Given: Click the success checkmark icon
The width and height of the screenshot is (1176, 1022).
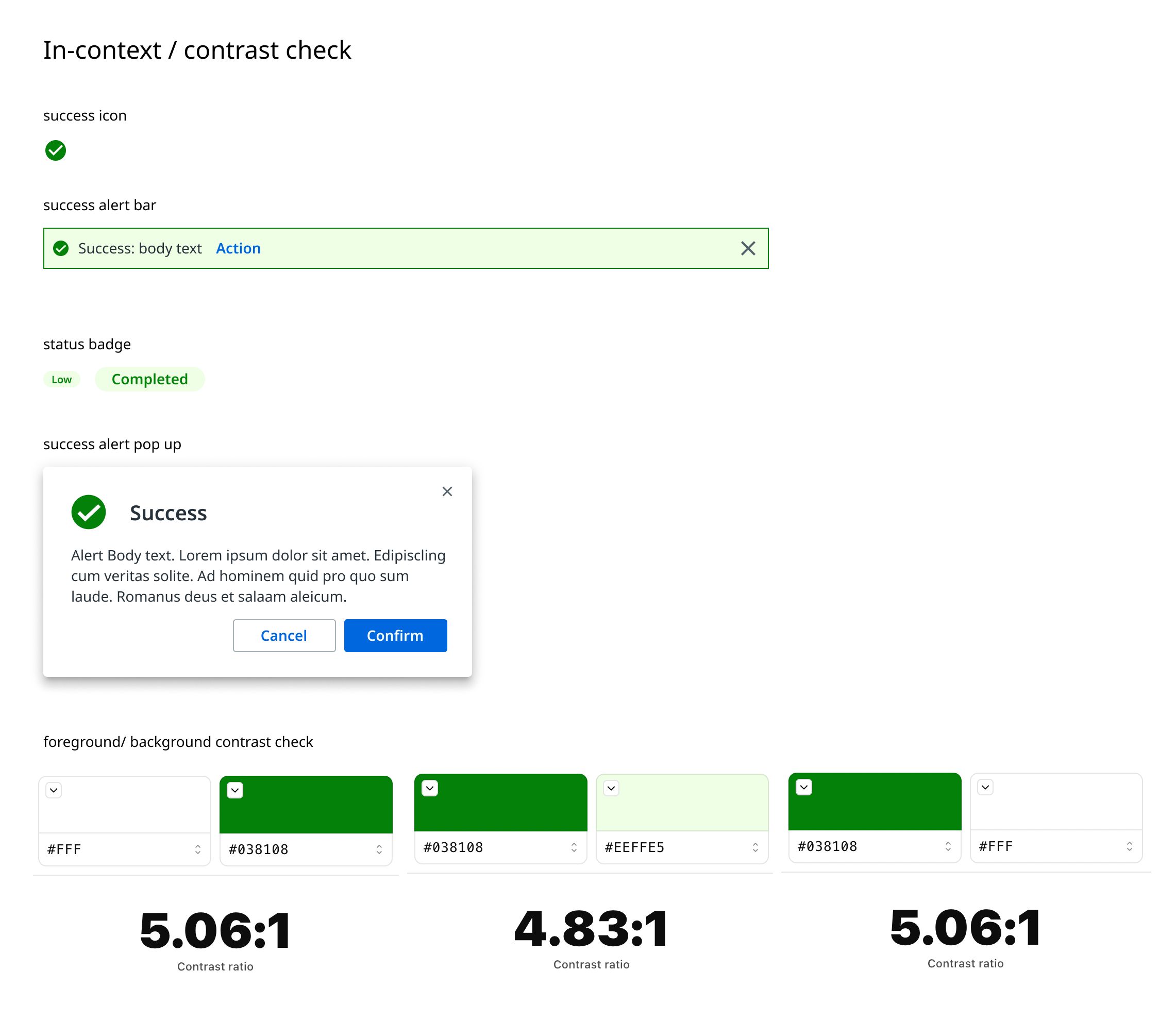Looking at the screenshot, I should pos(55,150).
